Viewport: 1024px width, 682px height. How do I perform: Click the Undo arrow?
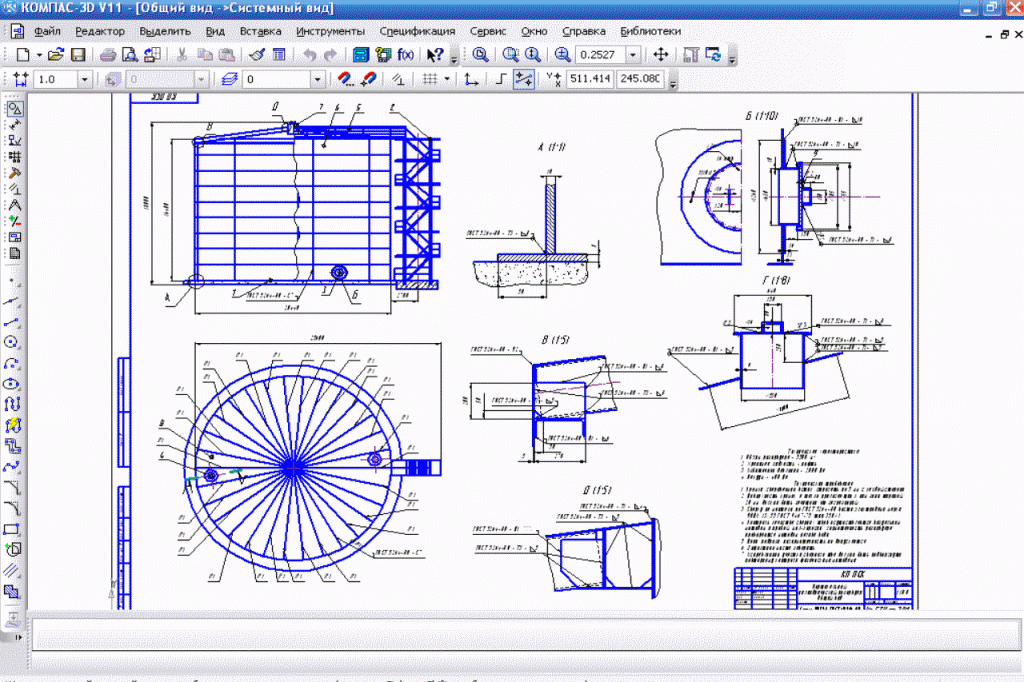coord(309,55)
